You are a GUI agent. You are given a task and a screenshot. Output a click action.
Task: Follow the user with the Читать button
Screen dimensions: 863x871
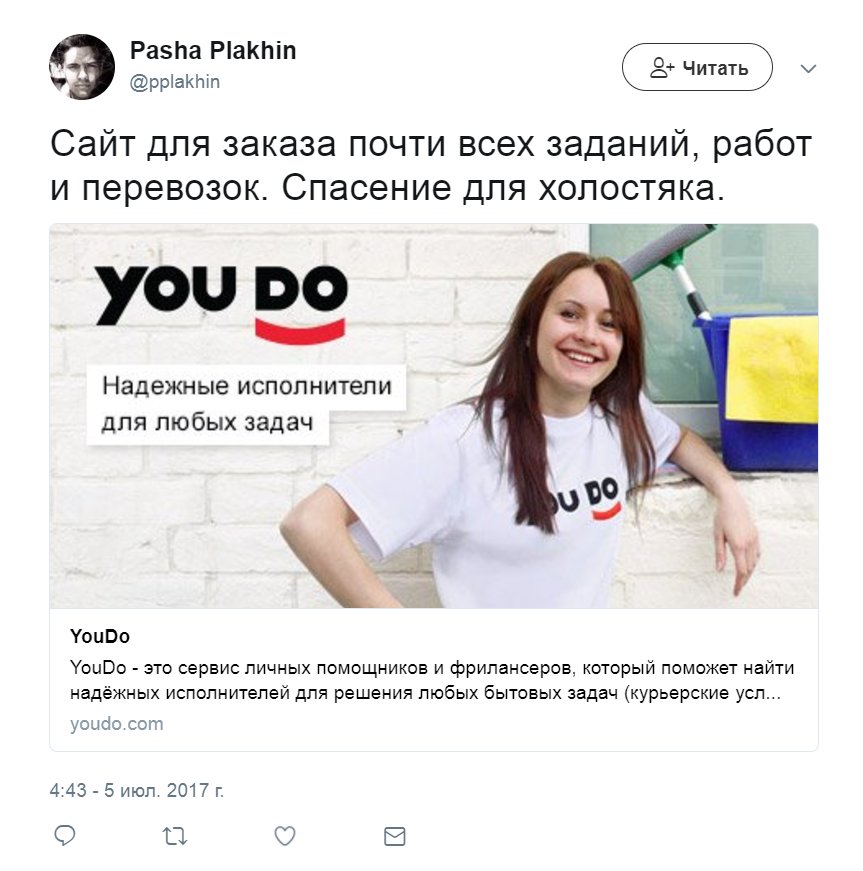(697, 67)
